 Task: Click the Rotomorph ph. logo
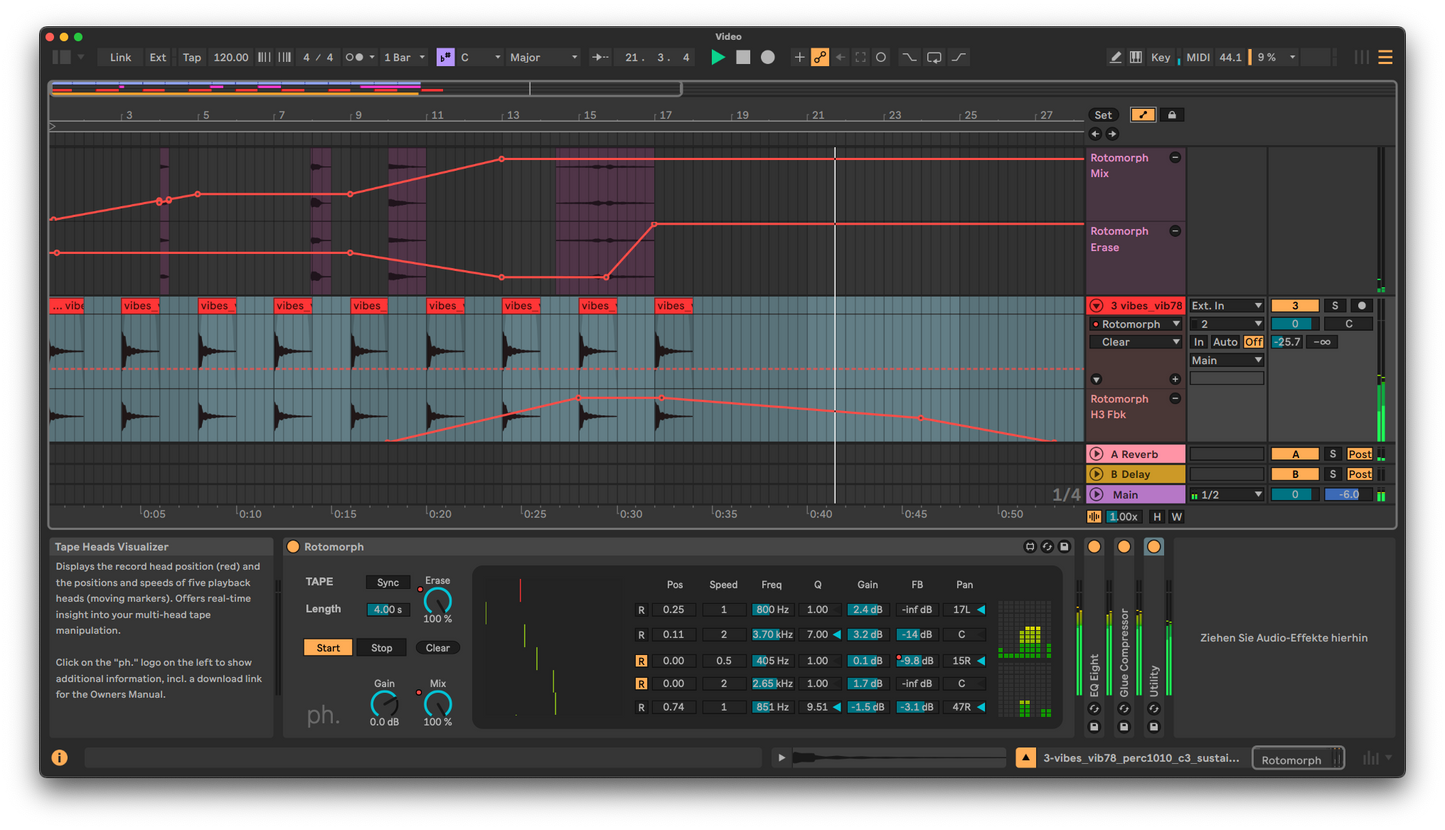pos(322,716)
